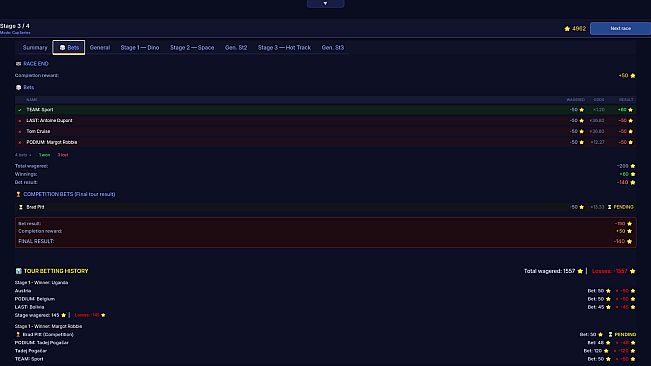The height and width of the screenshot is (366, 651).
Task: Click the WAGERED column header
Action: [x=575, y=100]
